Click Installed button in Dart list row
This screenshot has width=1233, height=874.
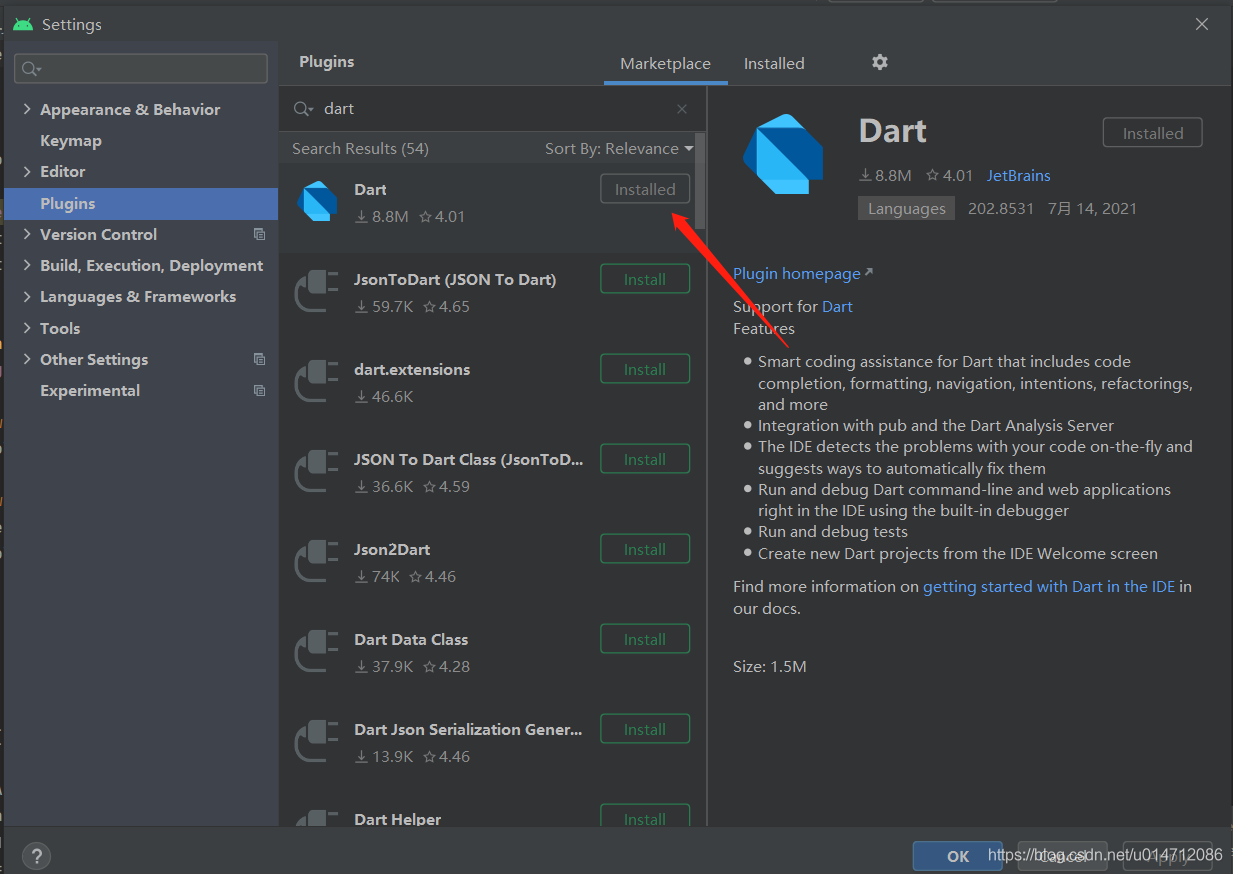tap(645, 189)
